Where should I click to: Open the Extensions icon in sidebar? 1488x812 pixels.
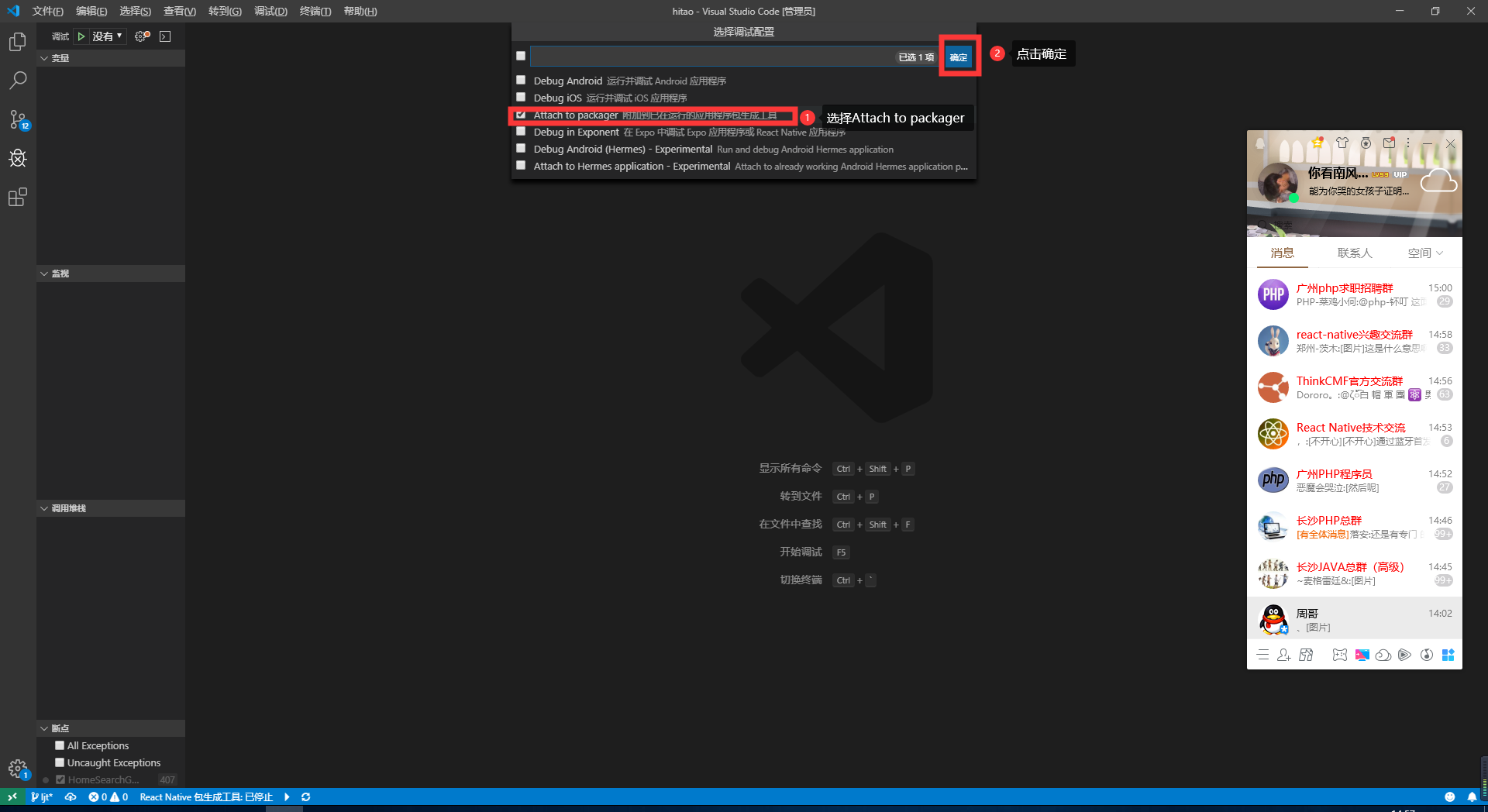(17, 197)
